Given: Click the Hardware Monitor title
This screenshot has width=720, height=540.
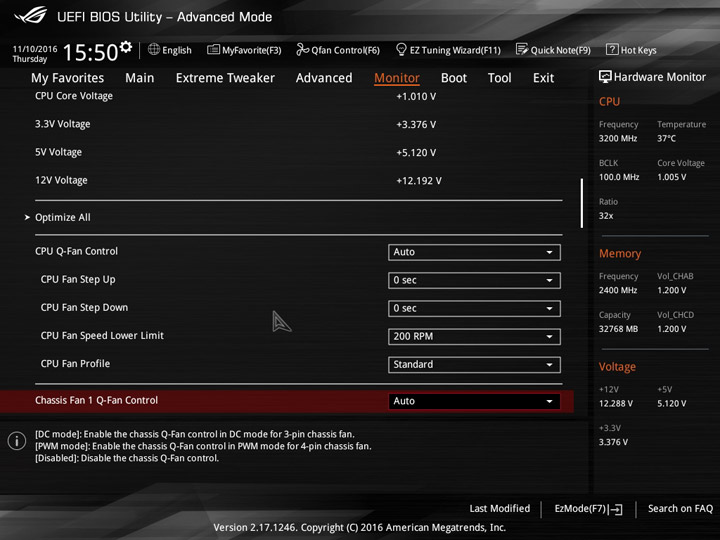Looking at the screenshot, I should point(659,77).
